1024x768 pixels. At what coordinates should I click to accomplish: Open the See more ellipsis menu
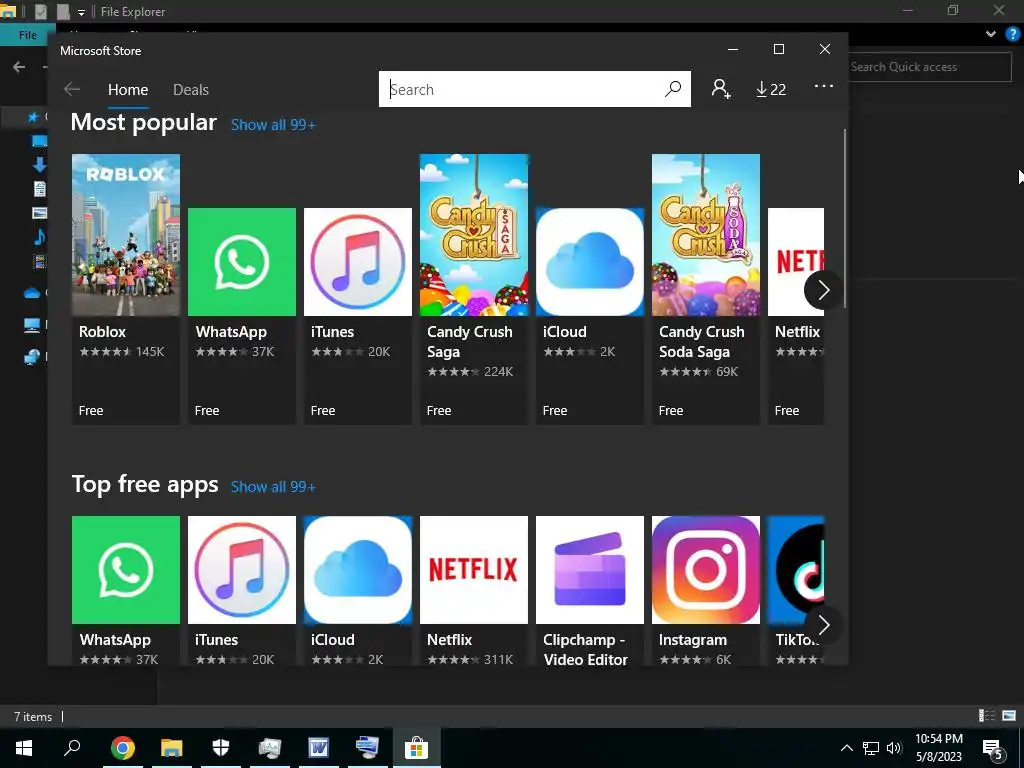click(824, 86)
